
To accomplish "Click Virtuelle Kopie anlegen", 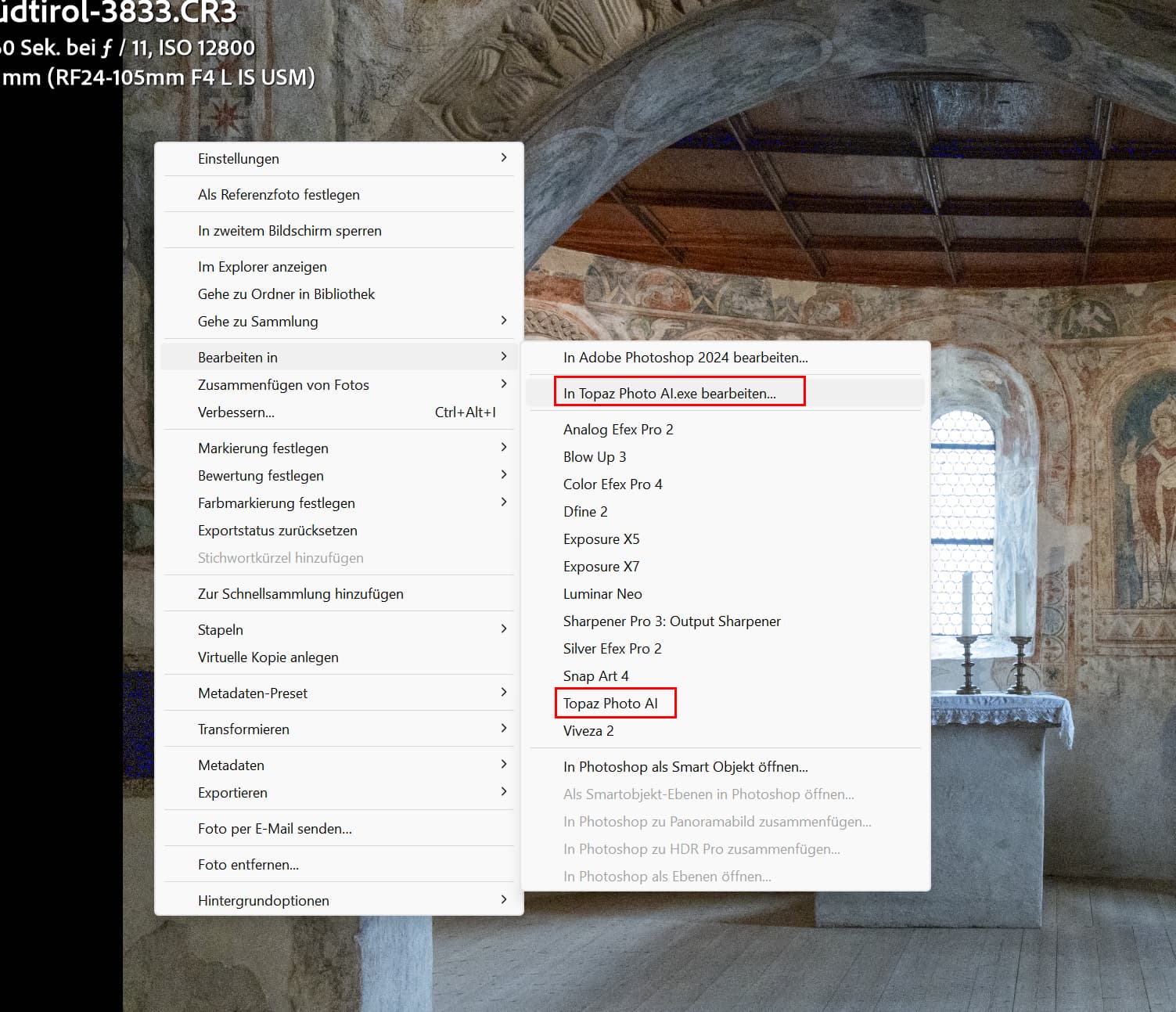I will 268,657.
